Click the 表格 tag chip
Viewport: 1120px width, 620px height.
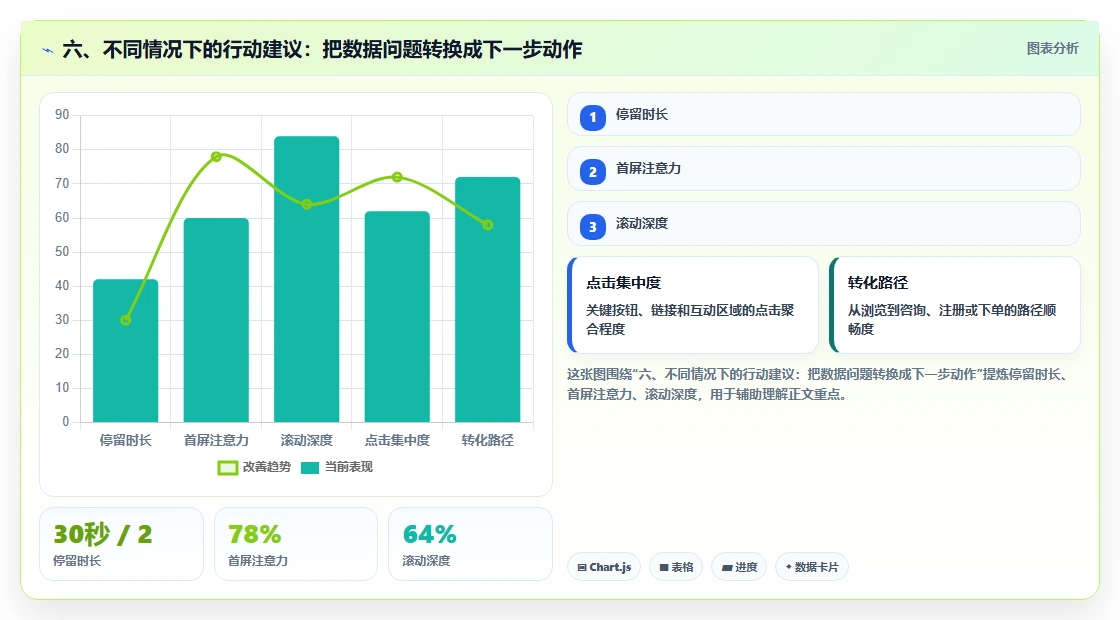pyautogui.click(x=676, y=567)
